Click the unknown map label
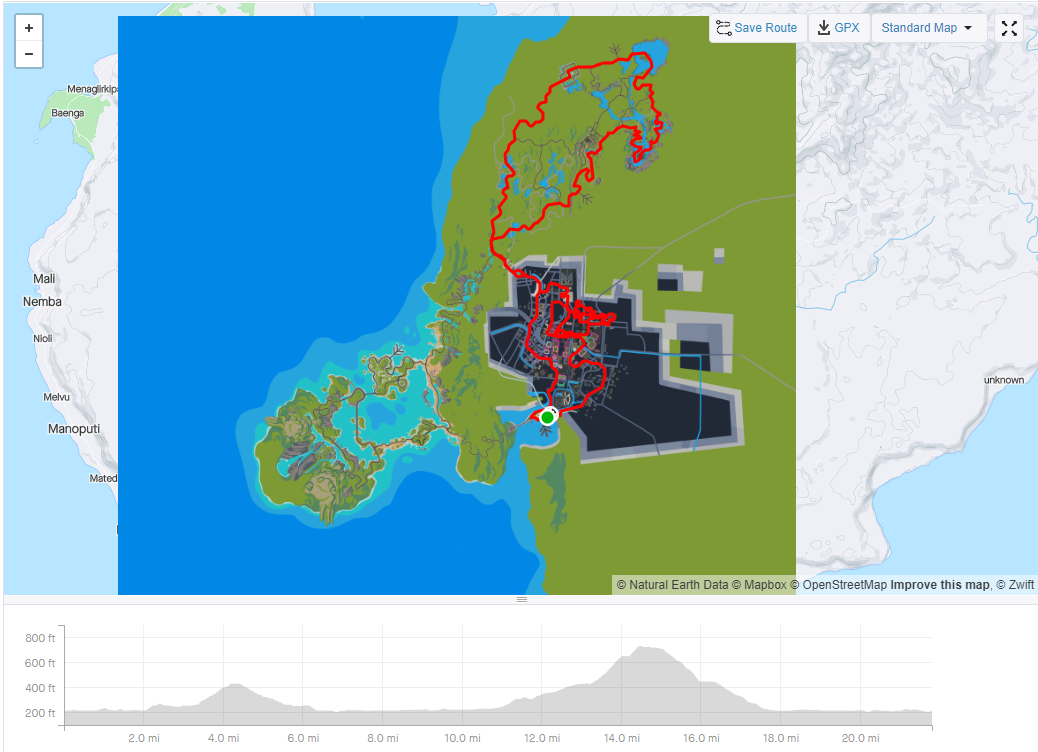Viewport: 1038px width, 752px height. [x=1004, y=380]
